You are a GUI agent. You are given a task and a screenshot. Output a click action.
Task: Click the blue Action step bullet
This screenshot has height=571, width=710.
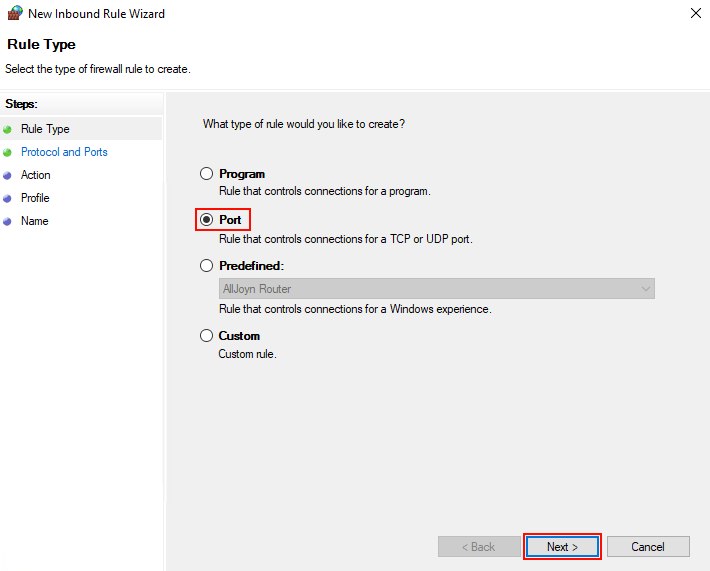pos(8,175)
